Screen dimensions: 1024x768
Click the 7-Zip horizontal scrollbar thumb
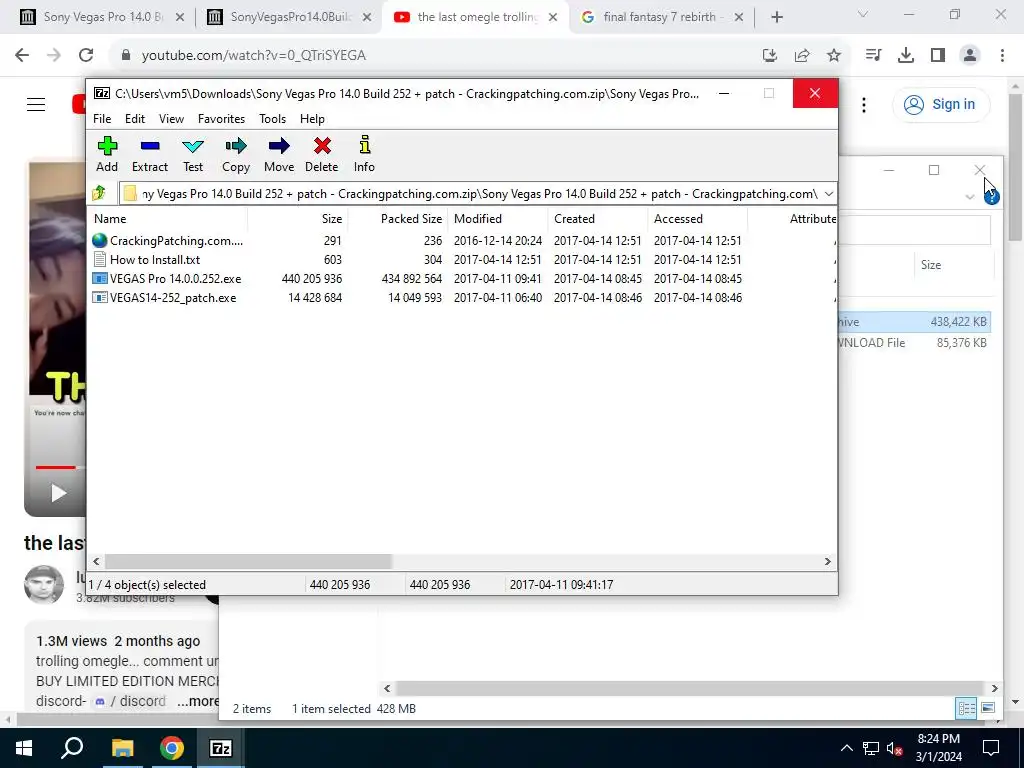pos(248,561)
